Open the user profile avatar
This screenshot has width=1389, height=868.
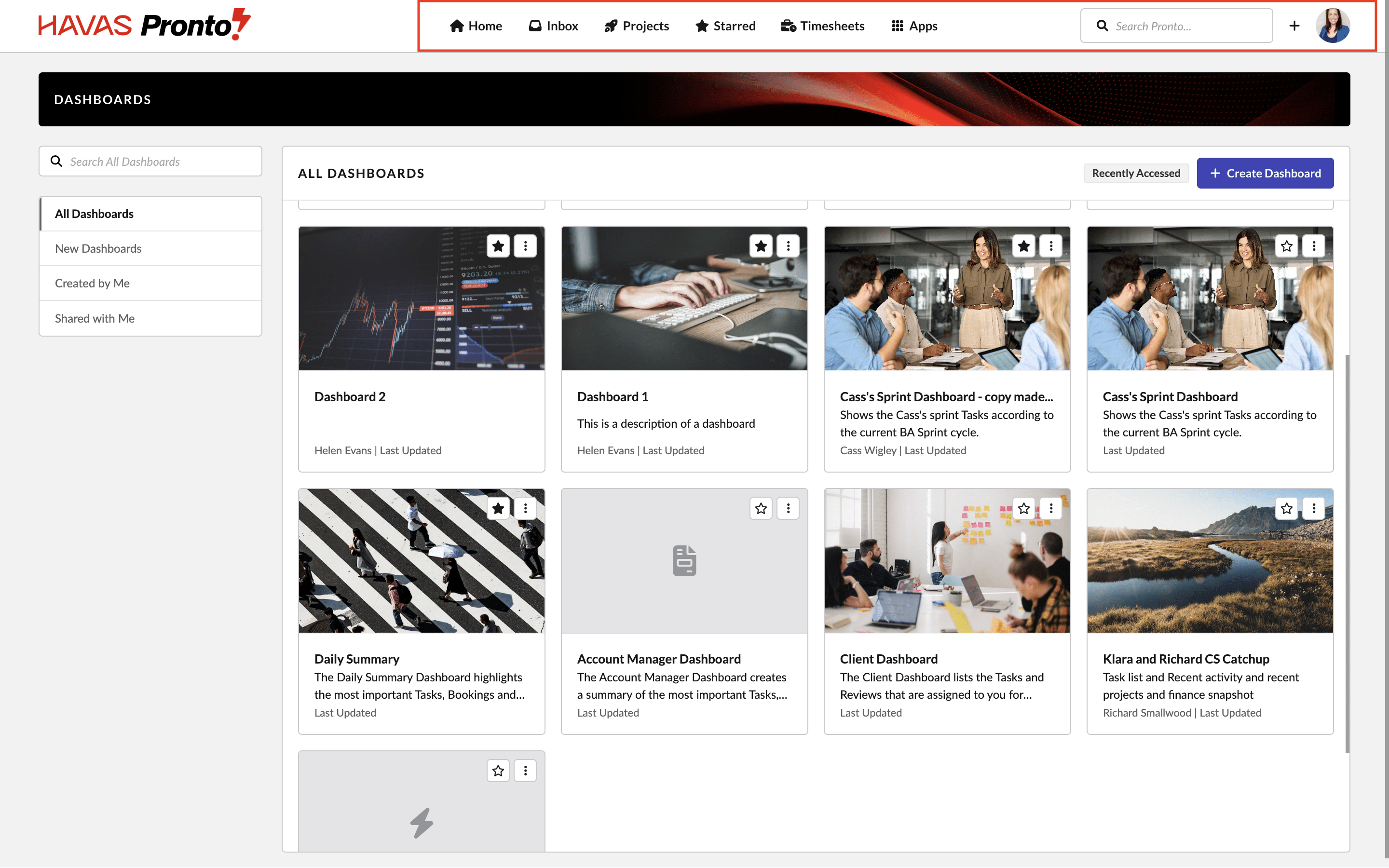(1332, 26)
